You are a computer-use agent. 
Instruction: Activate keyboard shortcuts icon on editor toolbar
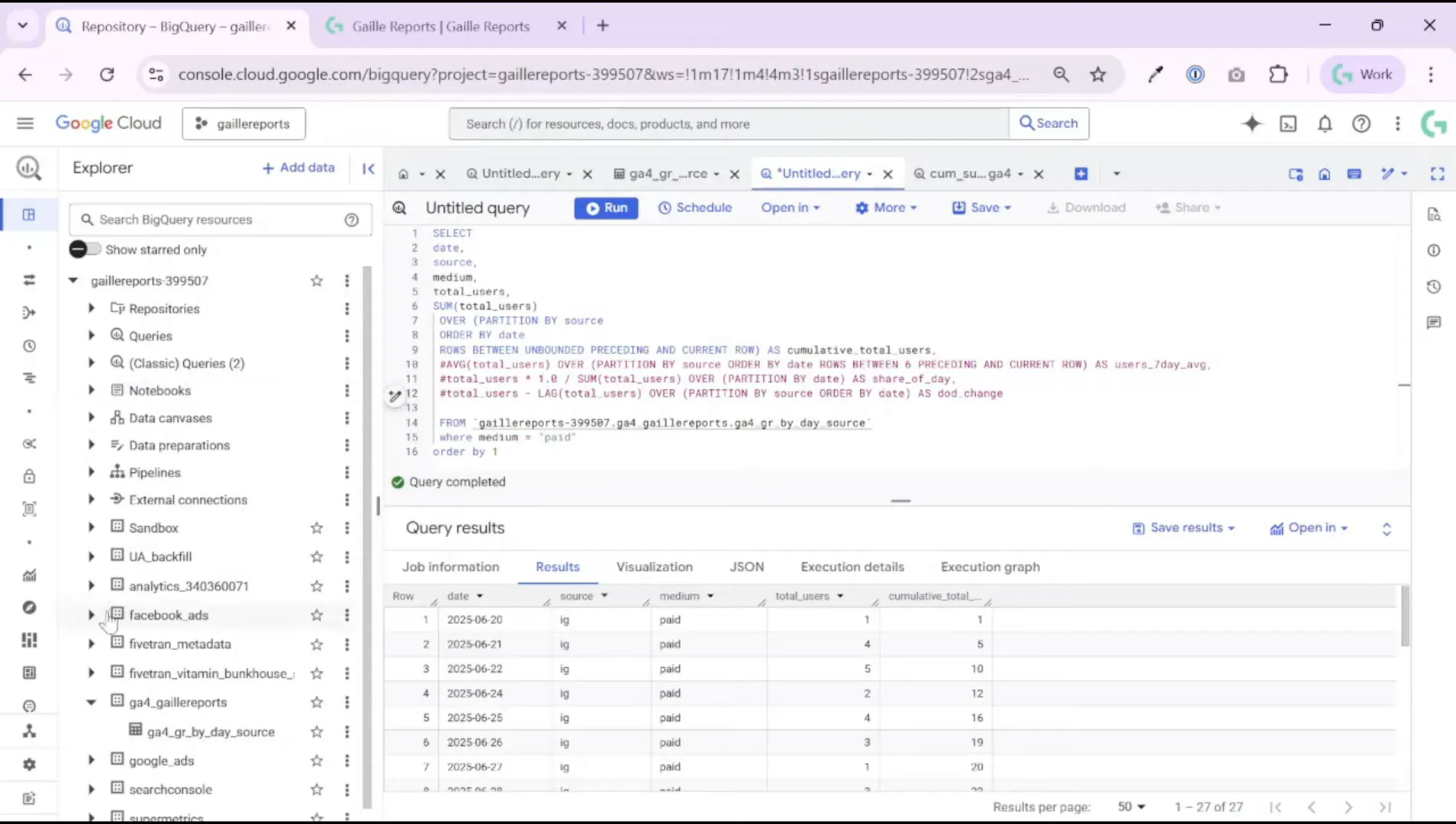tap(1356, 174)
